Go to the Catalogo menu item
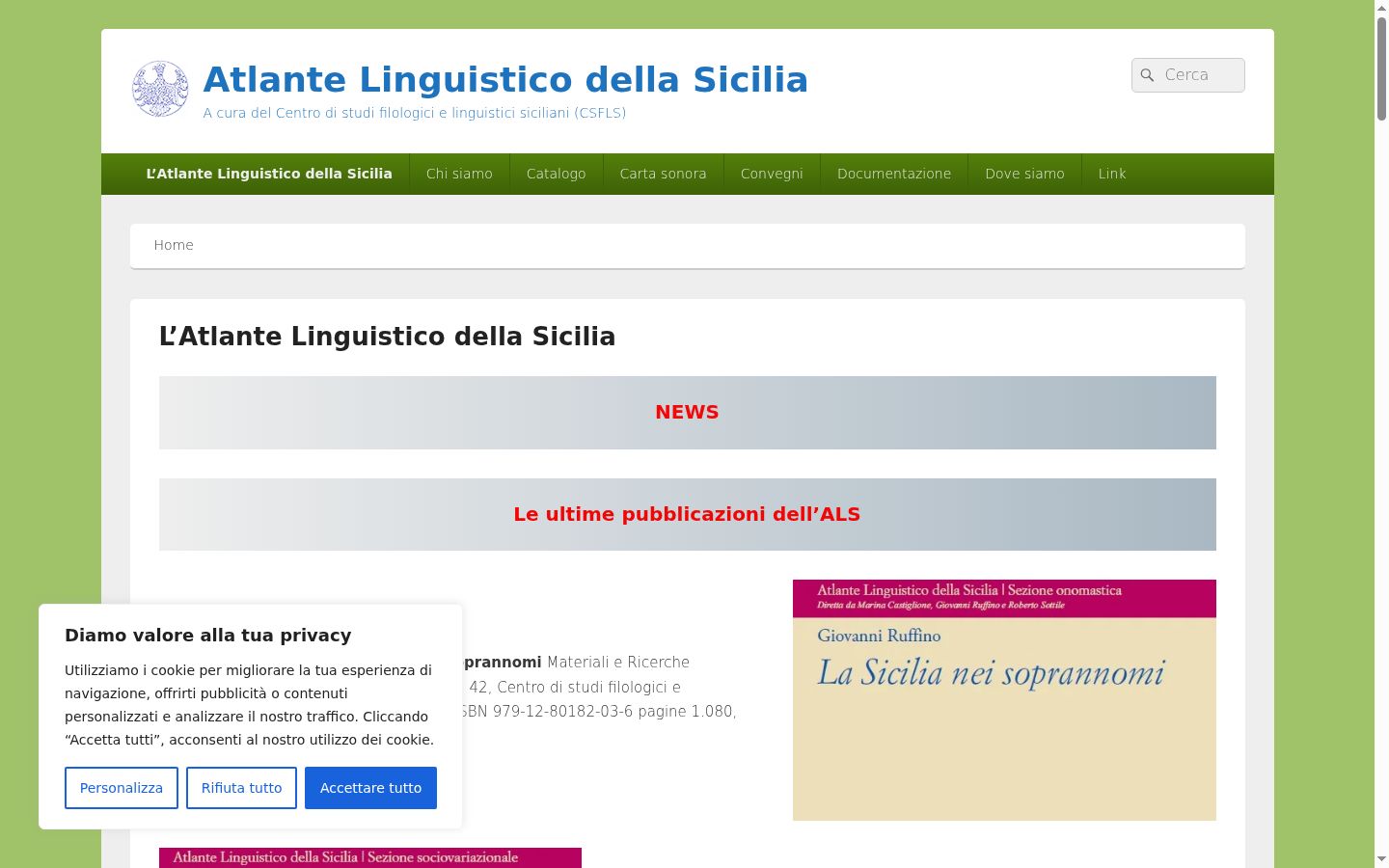1389x868 pixels. pos(557,174)
